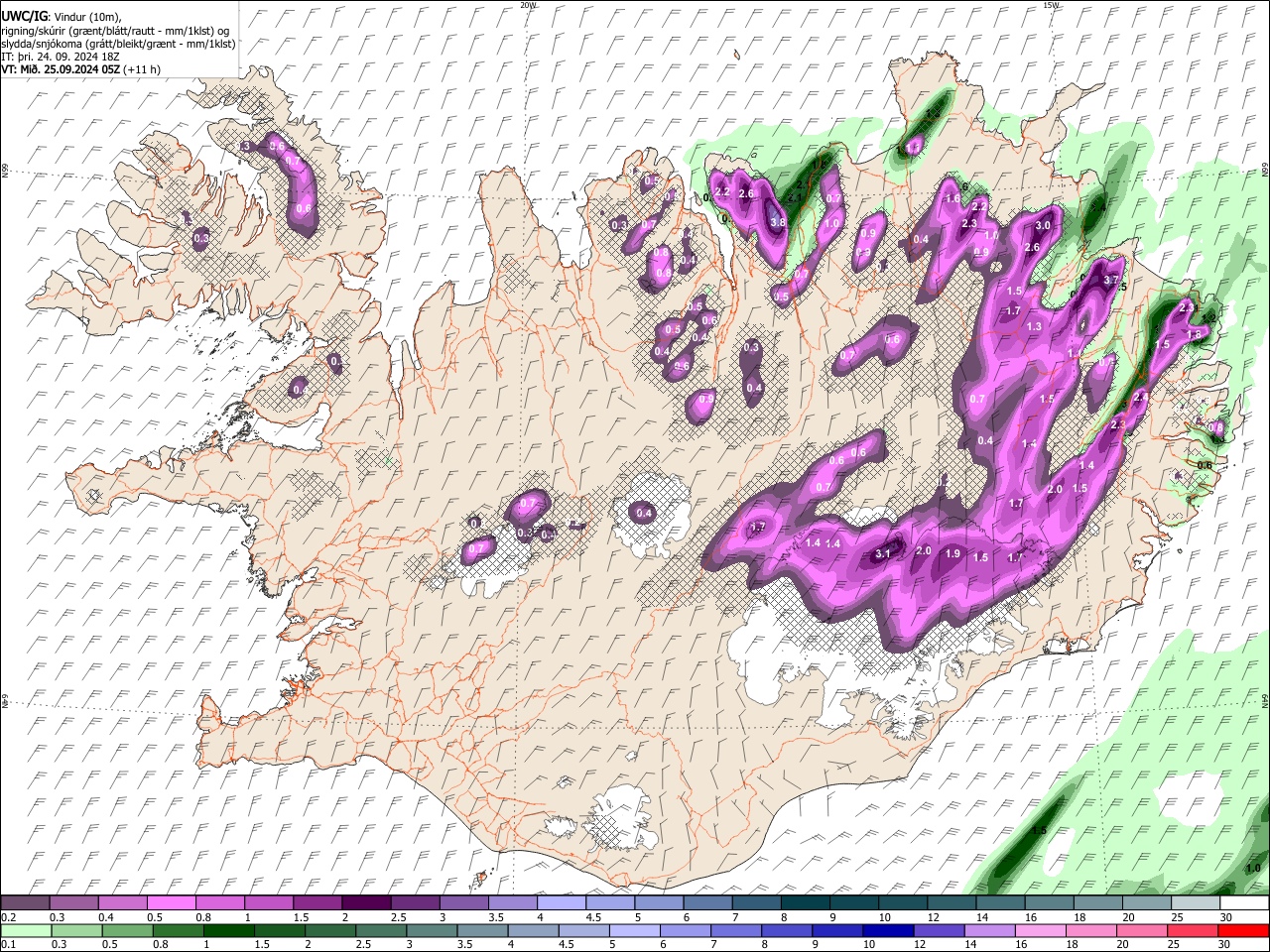Click the 20W longitude label at the top
The height and width of the screenshot is (952, 1270).
click(x=528, y=5)
